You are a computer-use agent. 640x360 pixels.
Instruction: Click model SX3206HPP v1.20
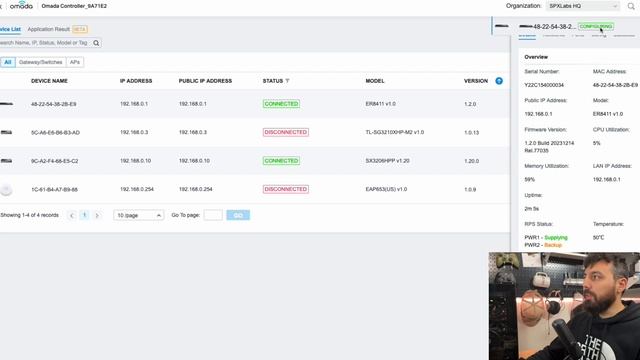tap(387, 160)
